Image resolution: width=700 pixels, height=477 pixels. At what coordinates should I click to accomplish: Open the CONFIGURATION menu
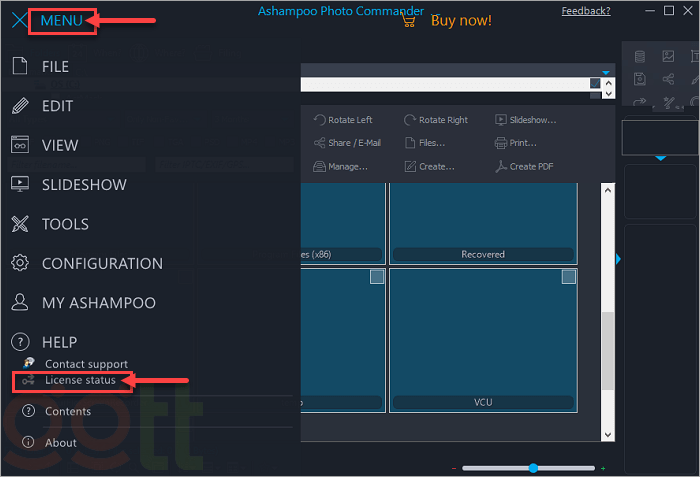tap(101, 263)
